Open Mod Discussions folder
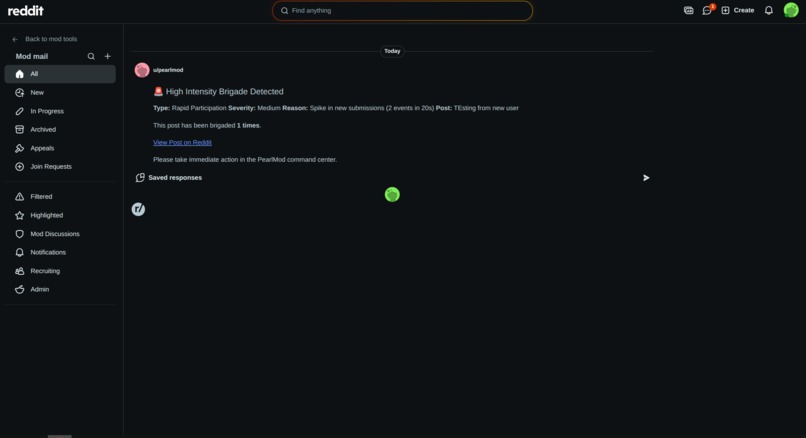The image size is (806, 438). (x=60, y=234)
